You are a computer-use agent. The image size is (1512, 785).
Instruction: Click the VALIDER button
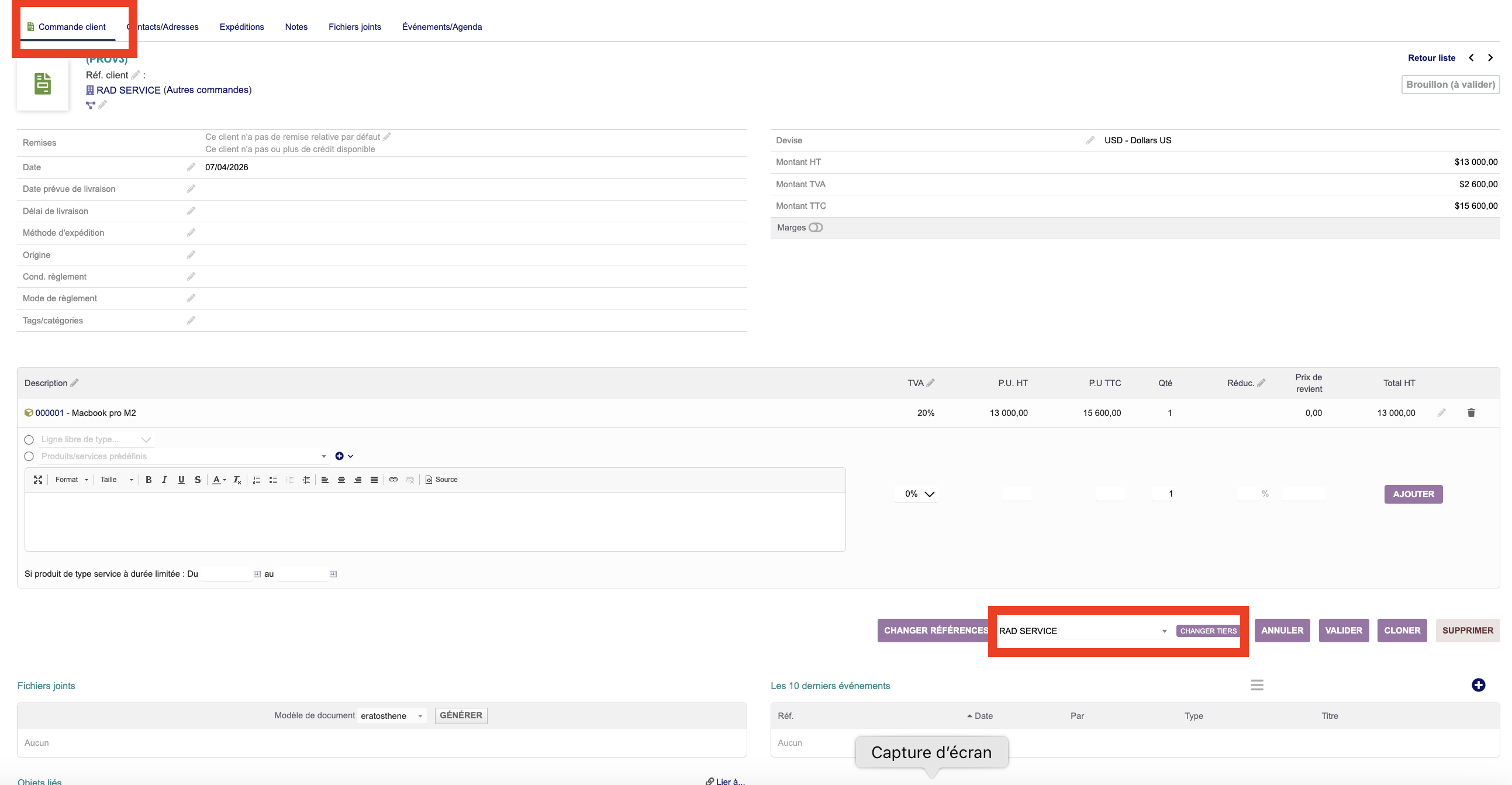coord(1343,630)
